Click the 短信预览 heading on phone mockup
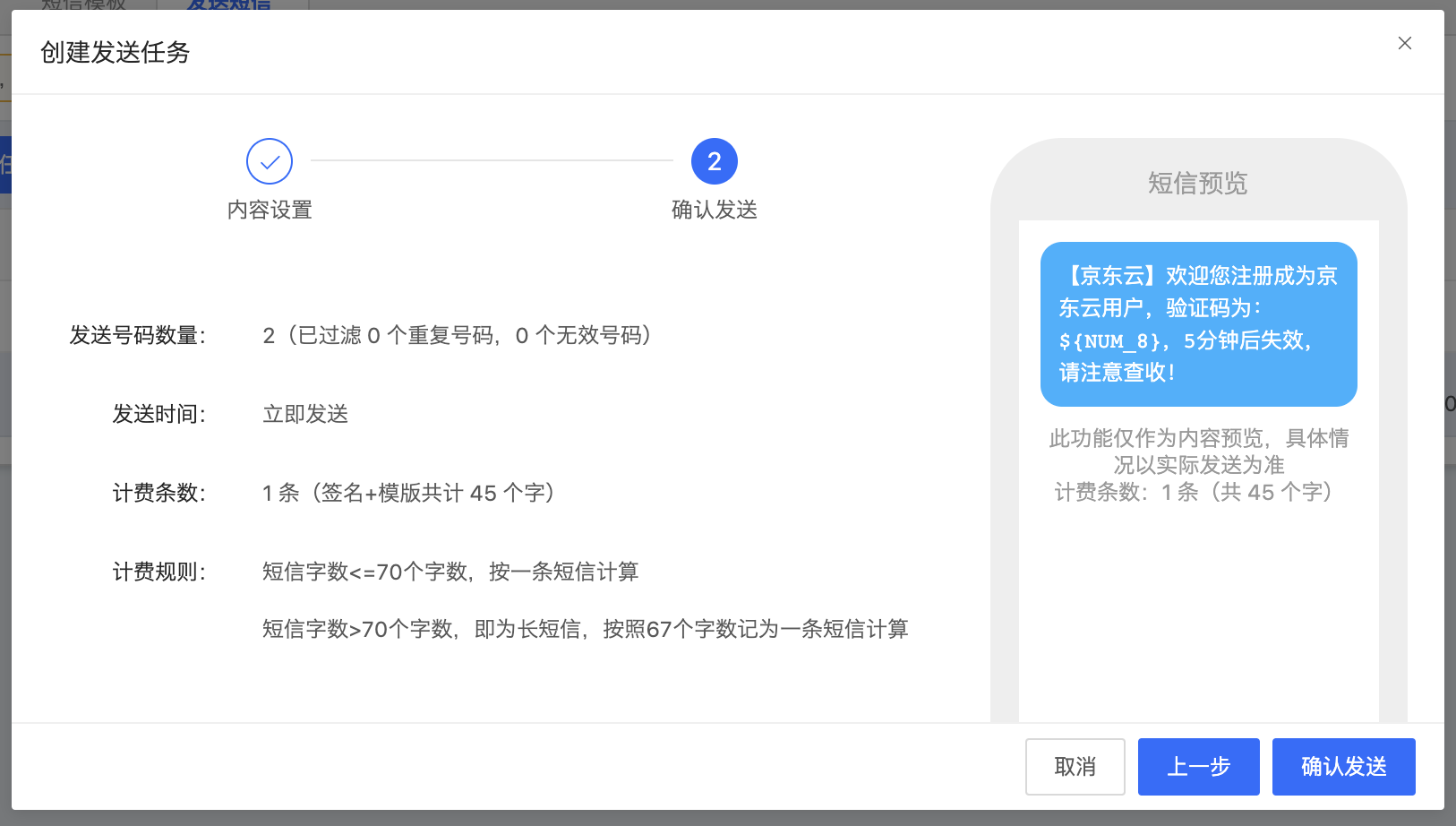 pos(1198,184)
